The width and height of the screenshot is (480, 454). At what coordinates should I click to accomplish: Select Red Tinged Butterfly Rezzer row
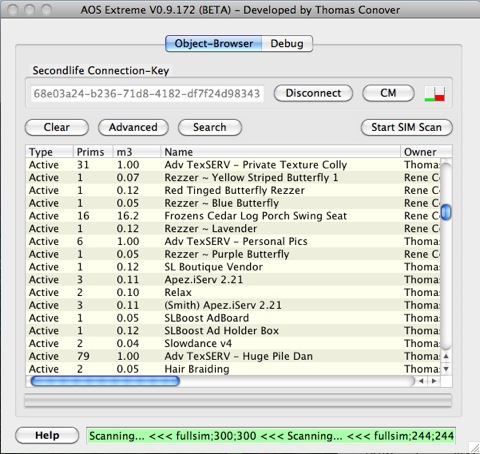pos(233,190)
